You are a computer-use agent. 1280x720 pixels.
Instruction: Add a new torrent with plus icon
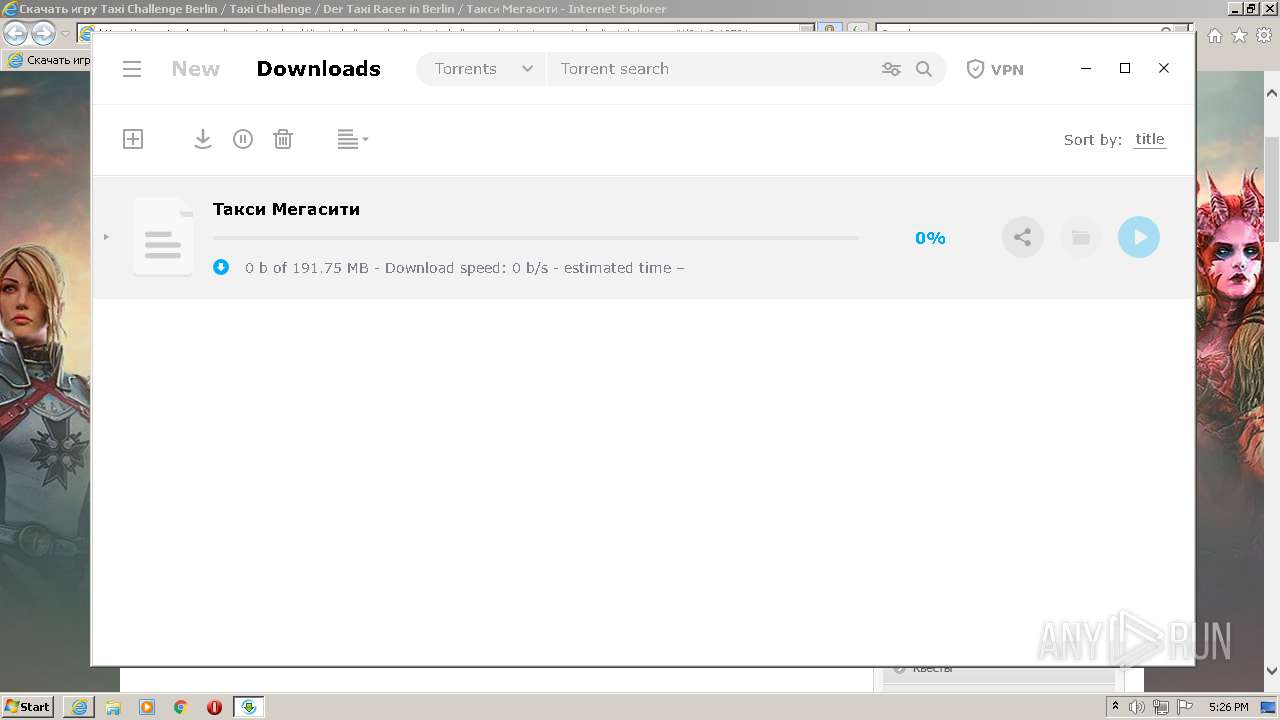[x=133, y=139]
